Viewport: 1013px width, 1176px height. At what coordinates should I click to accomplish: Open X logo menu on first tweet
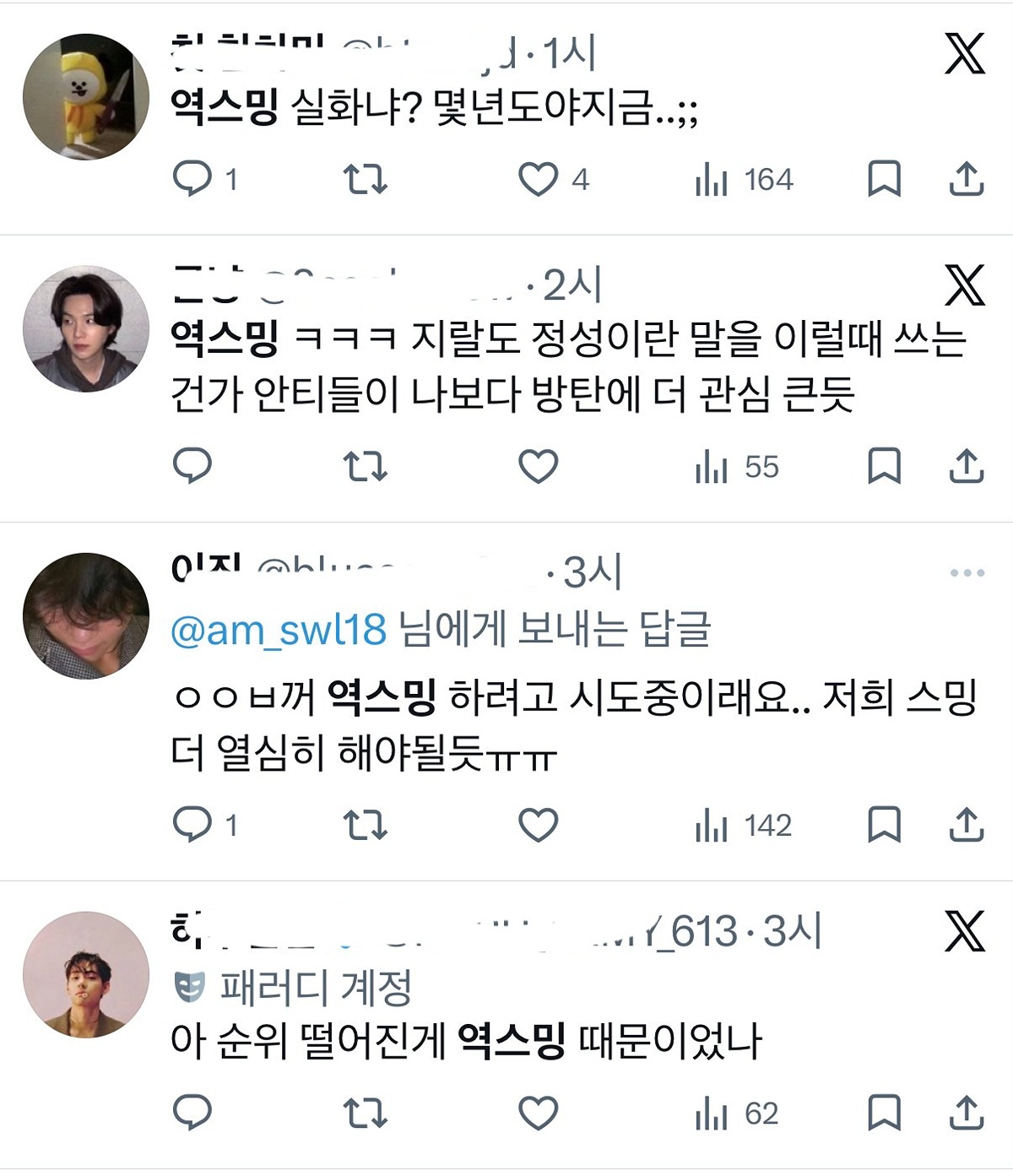[x=964, y=54]
